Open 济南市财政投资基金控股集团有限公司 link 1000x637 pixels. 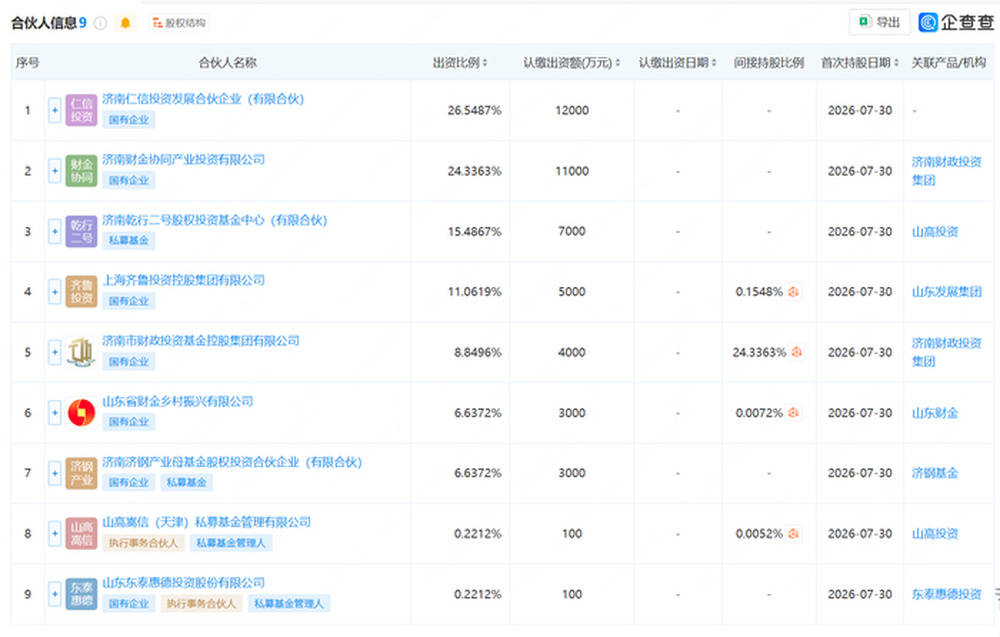pos(201,340)
